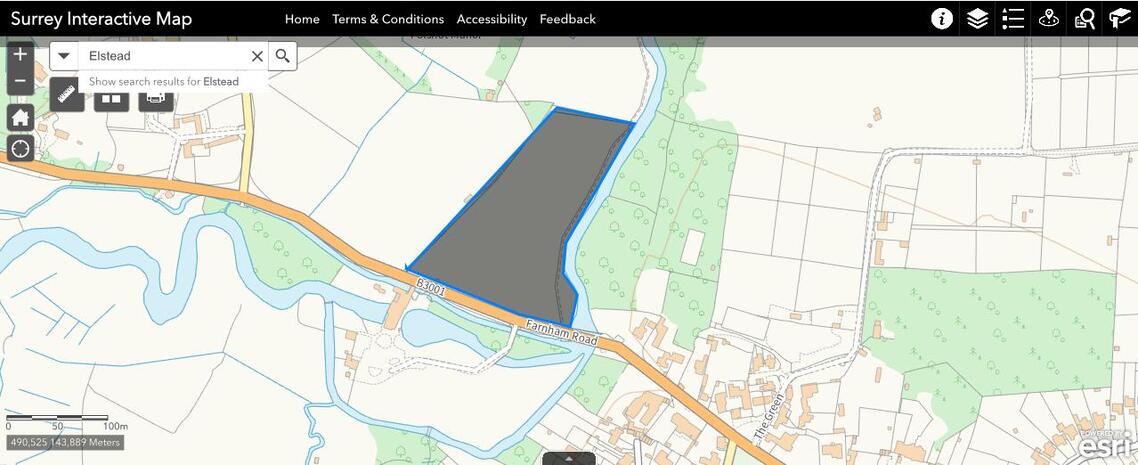Click the magnifier search button
1138x465 pixels.
point(283,56)
